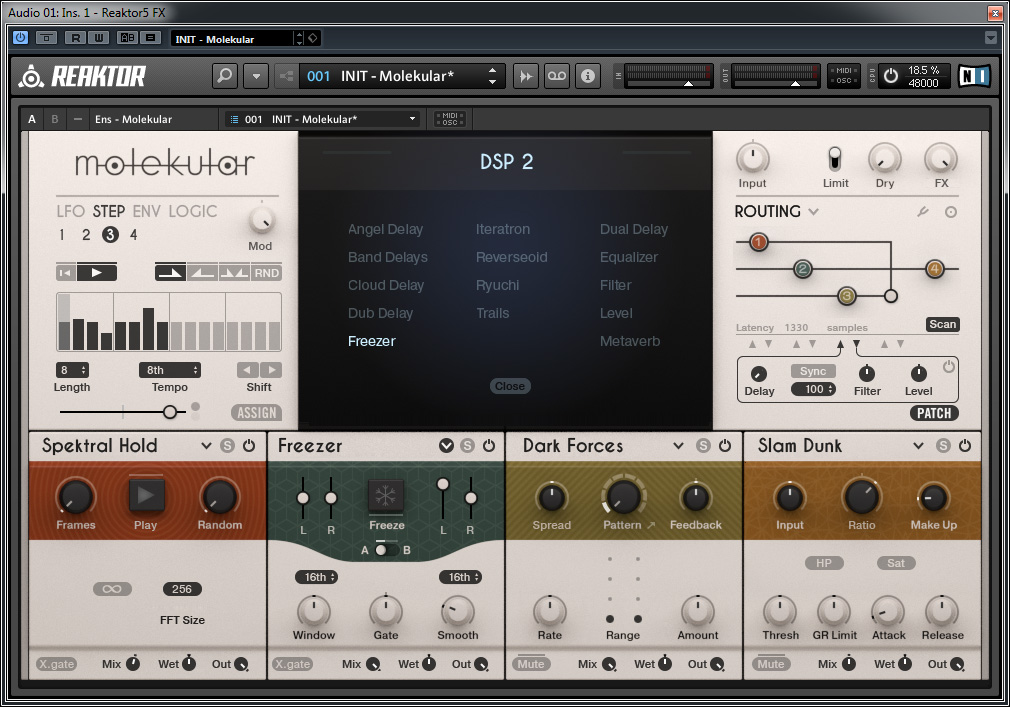Click the FX level knob

tap(940, 158)
